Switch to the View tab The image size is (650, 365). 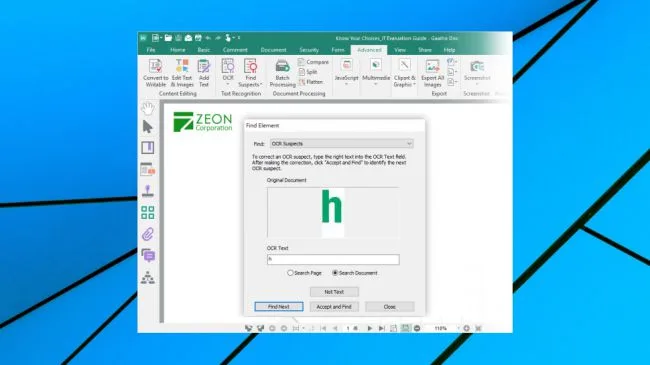point(400,50)
